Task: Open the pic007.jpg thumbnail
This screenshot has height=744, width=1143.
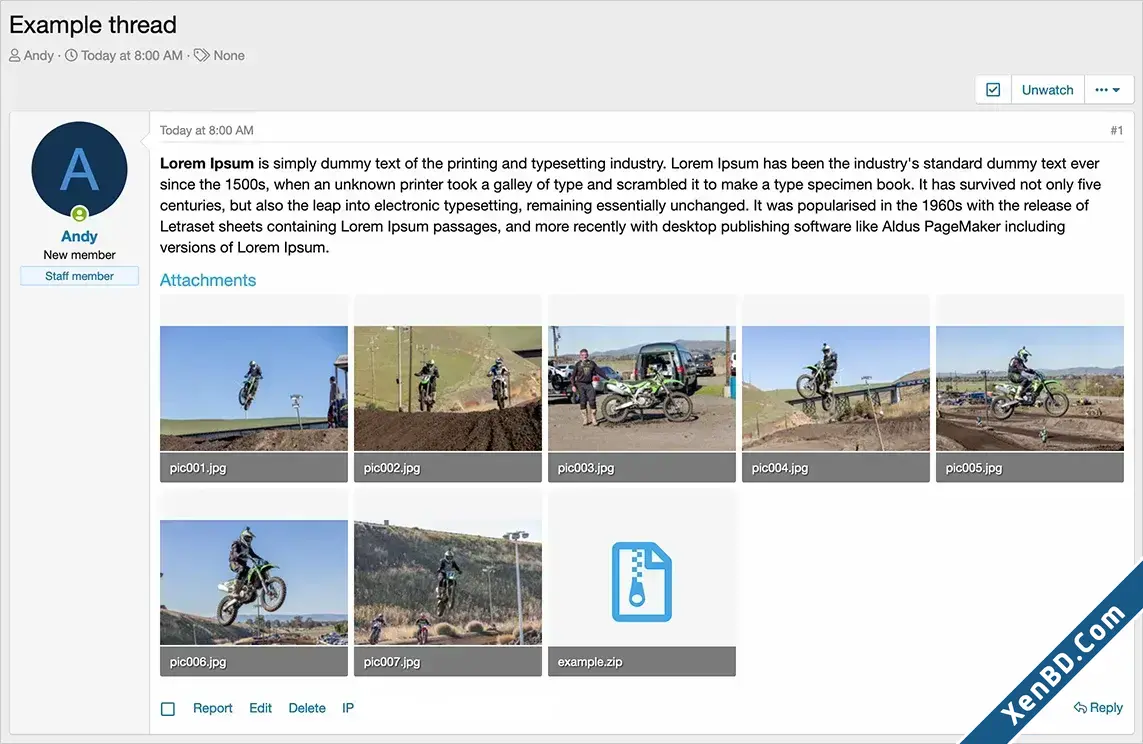Action: 448,582
